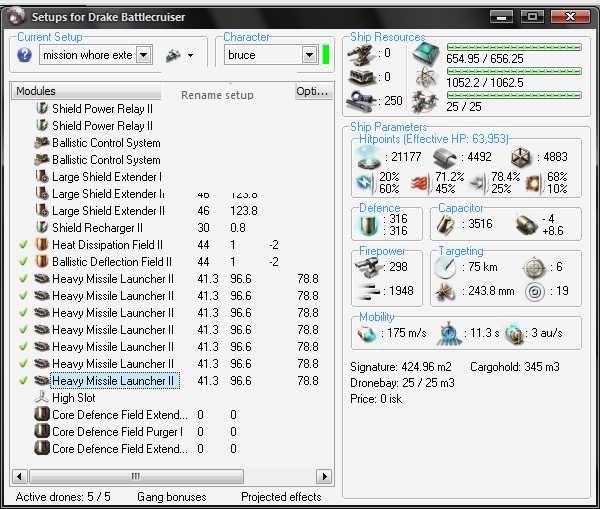This screenshot has height=509, width=600.
Task: Click the horizontal scrollbar thumb
Action: 136,476
